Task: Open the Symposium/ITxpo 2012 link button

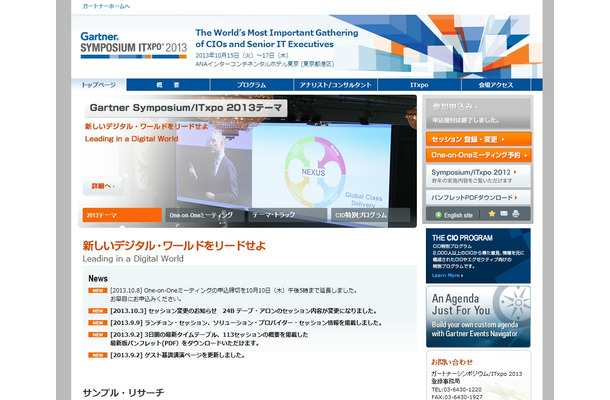Action: [x=479, y=176]
